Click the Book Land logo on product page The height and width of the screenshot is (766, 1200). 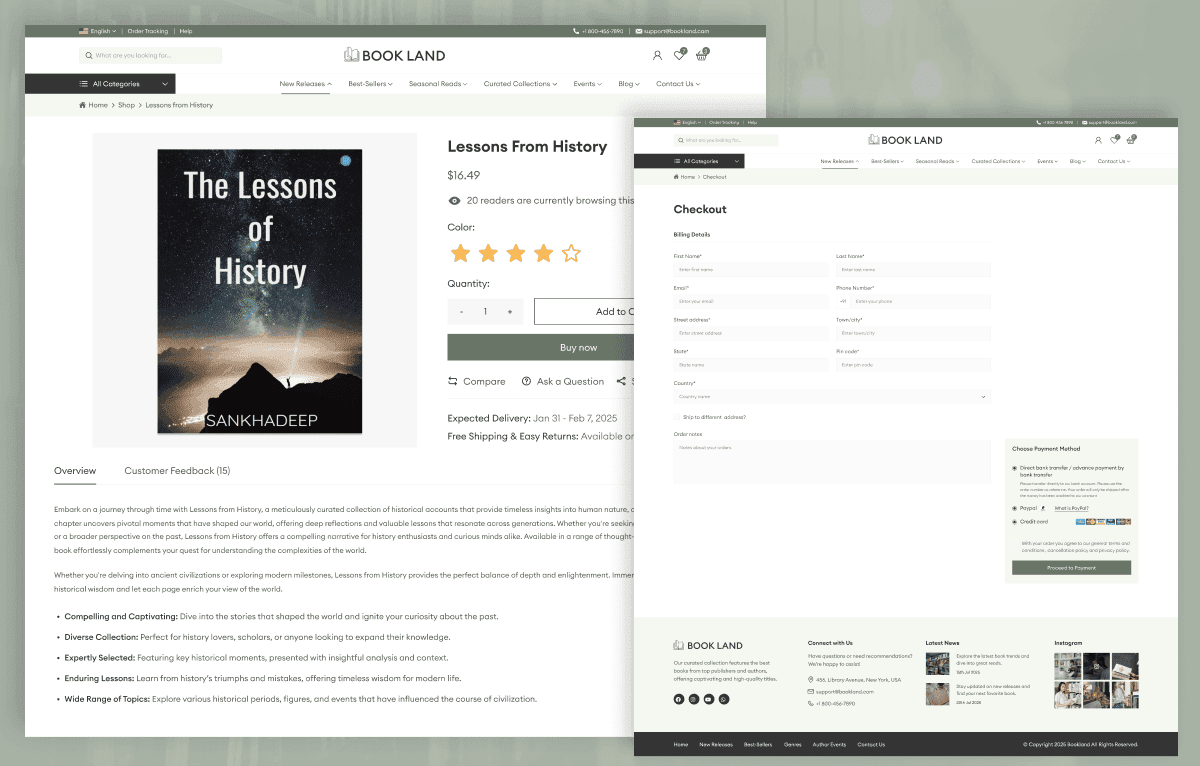click(x=394, y=55)
